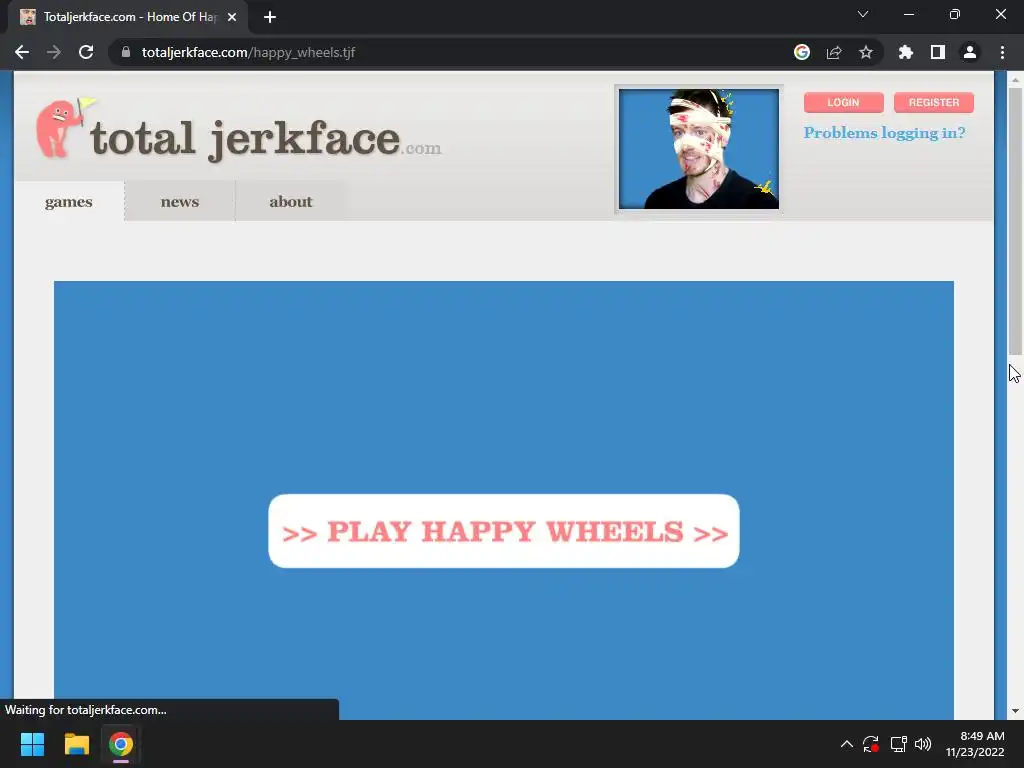
Task: Click the sync update tray icon
Action: [871, 744]
